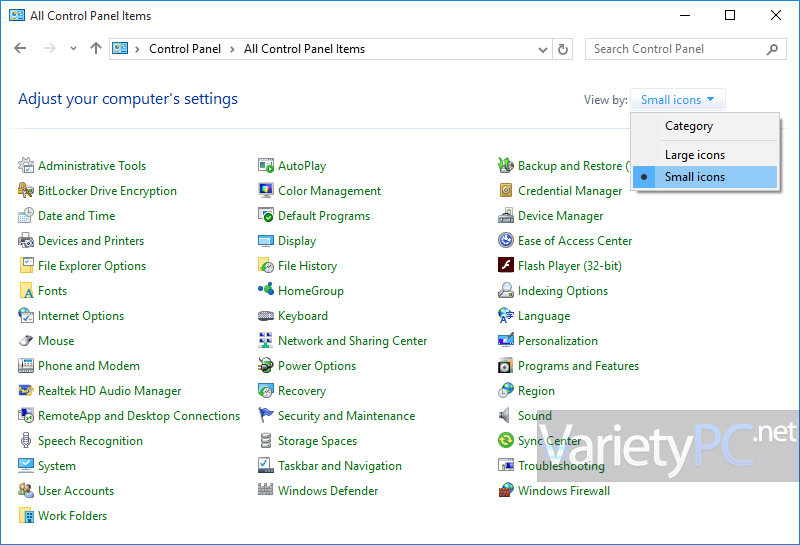The width and height of the screenshot is (800, 545).
Task: Open the Internet Options icon
Action: pyautogui.click(x=26, y=315)
